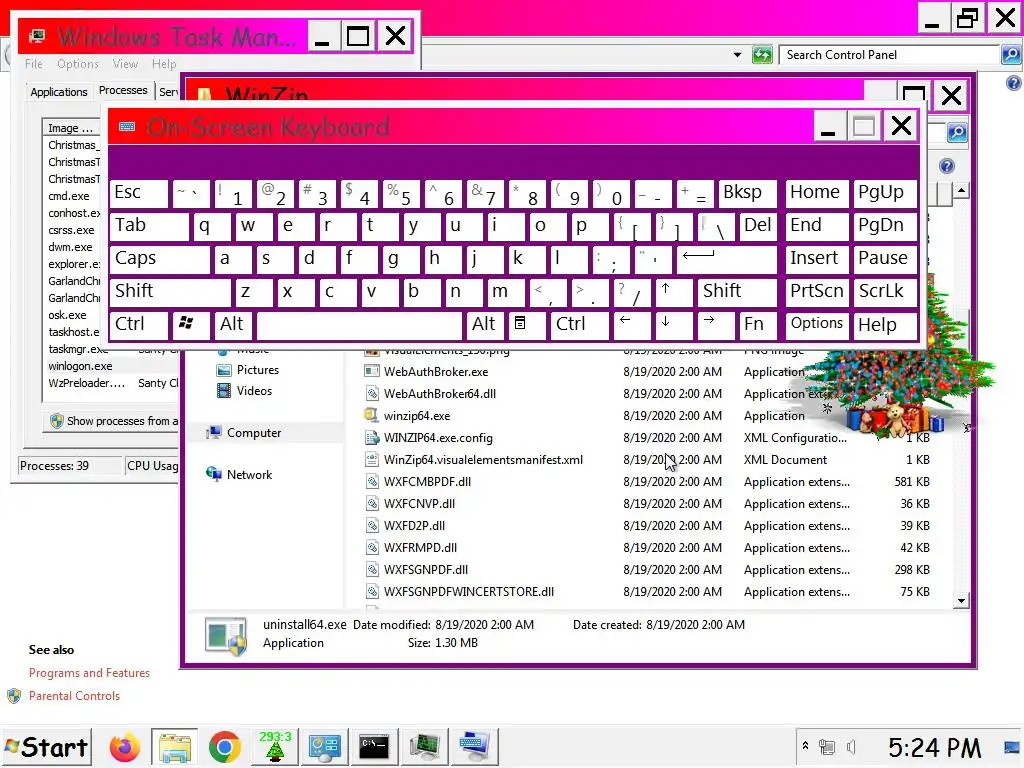Open the Help menu in Task Manager
Image resolution: width=1024 pixels, height=768 pixels.
[x=164, y=64]
